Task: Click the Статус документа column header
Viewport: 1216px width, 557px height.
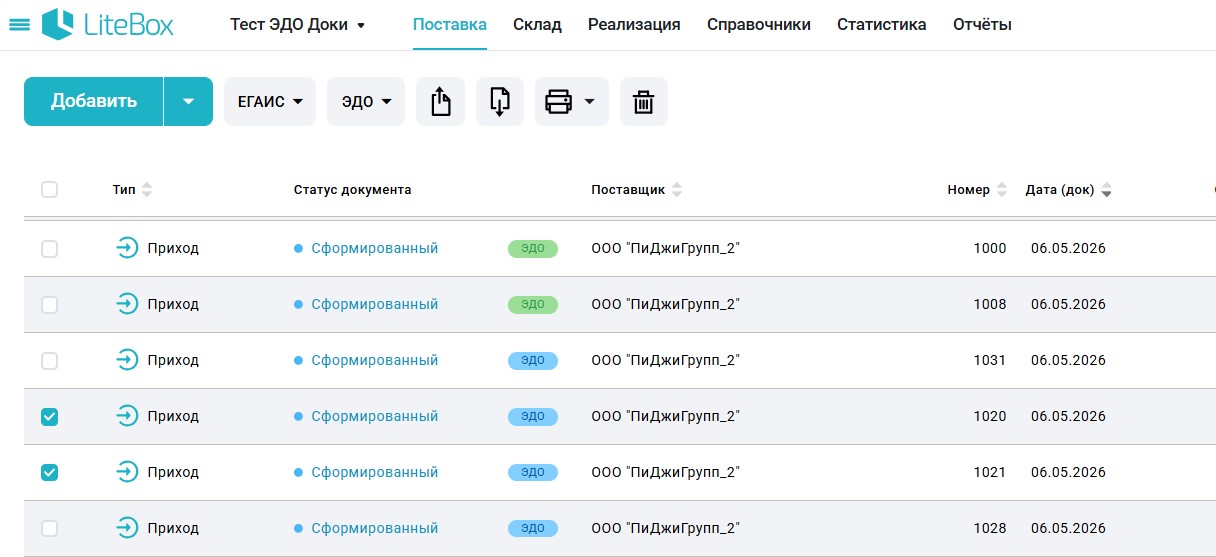Action: pyautogui.click(x=353, y=190)
